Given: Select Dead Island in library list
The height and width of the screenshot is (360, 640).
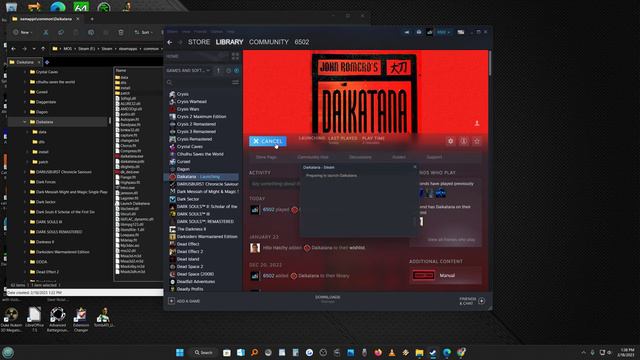Looking at the screenshot, I should pos(188,259).
